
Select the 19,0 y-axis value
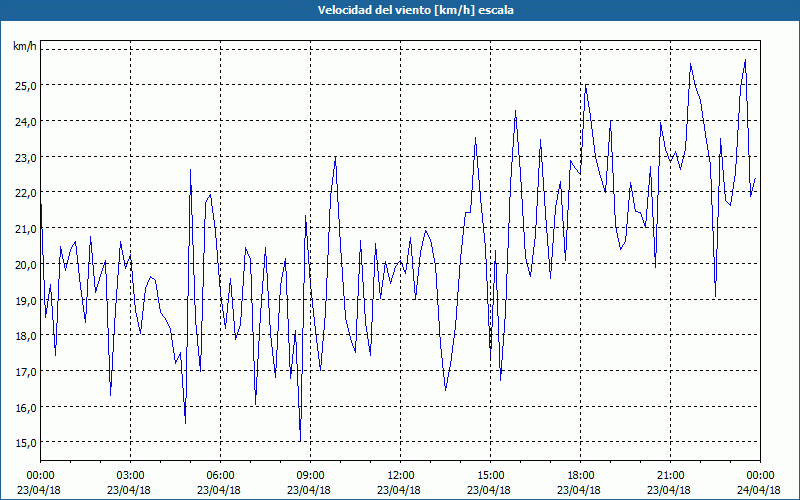25,300
